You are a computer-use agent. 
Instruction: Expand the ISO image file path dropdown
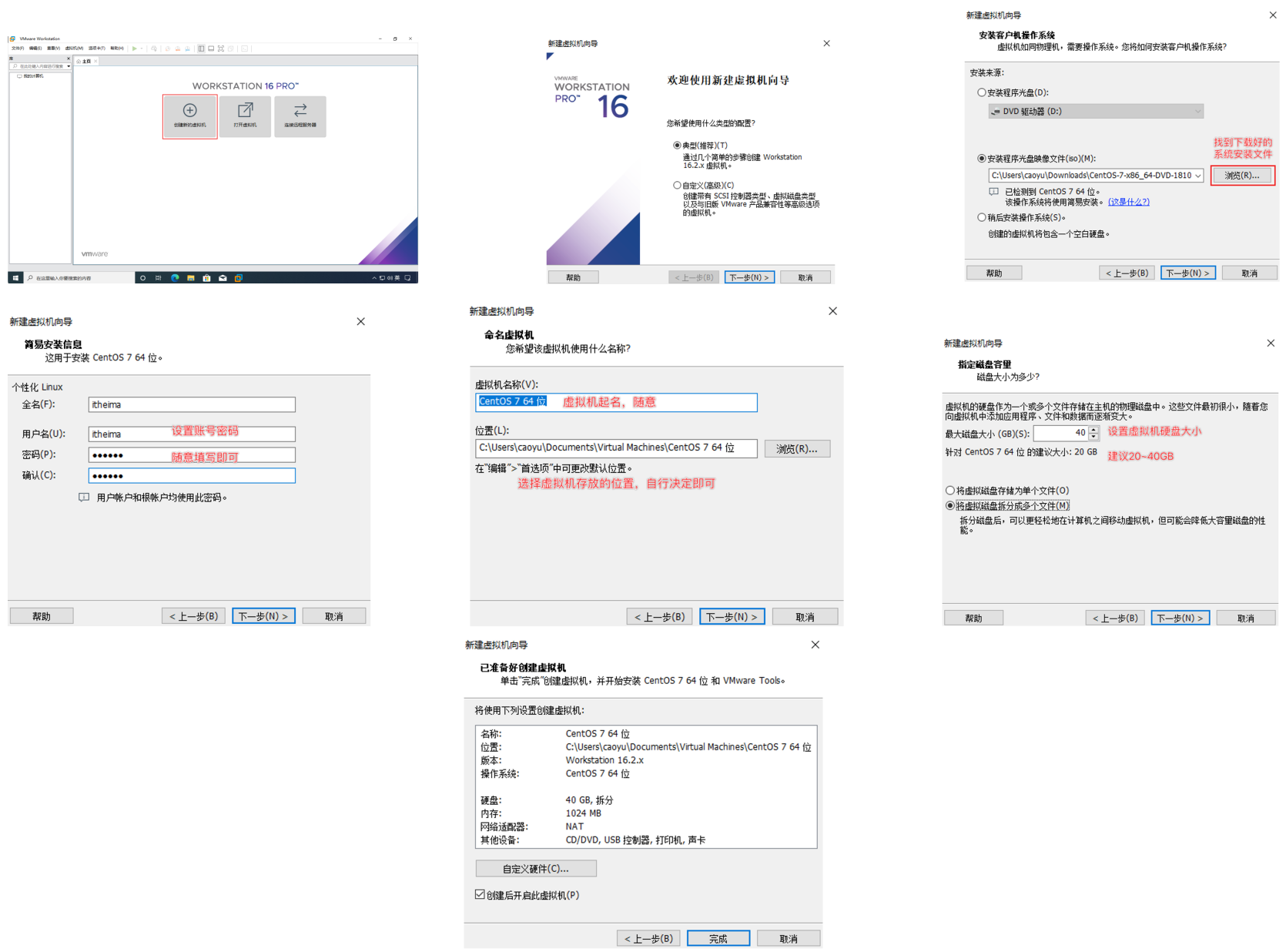pyautogui.click(x=1197, y=176)
